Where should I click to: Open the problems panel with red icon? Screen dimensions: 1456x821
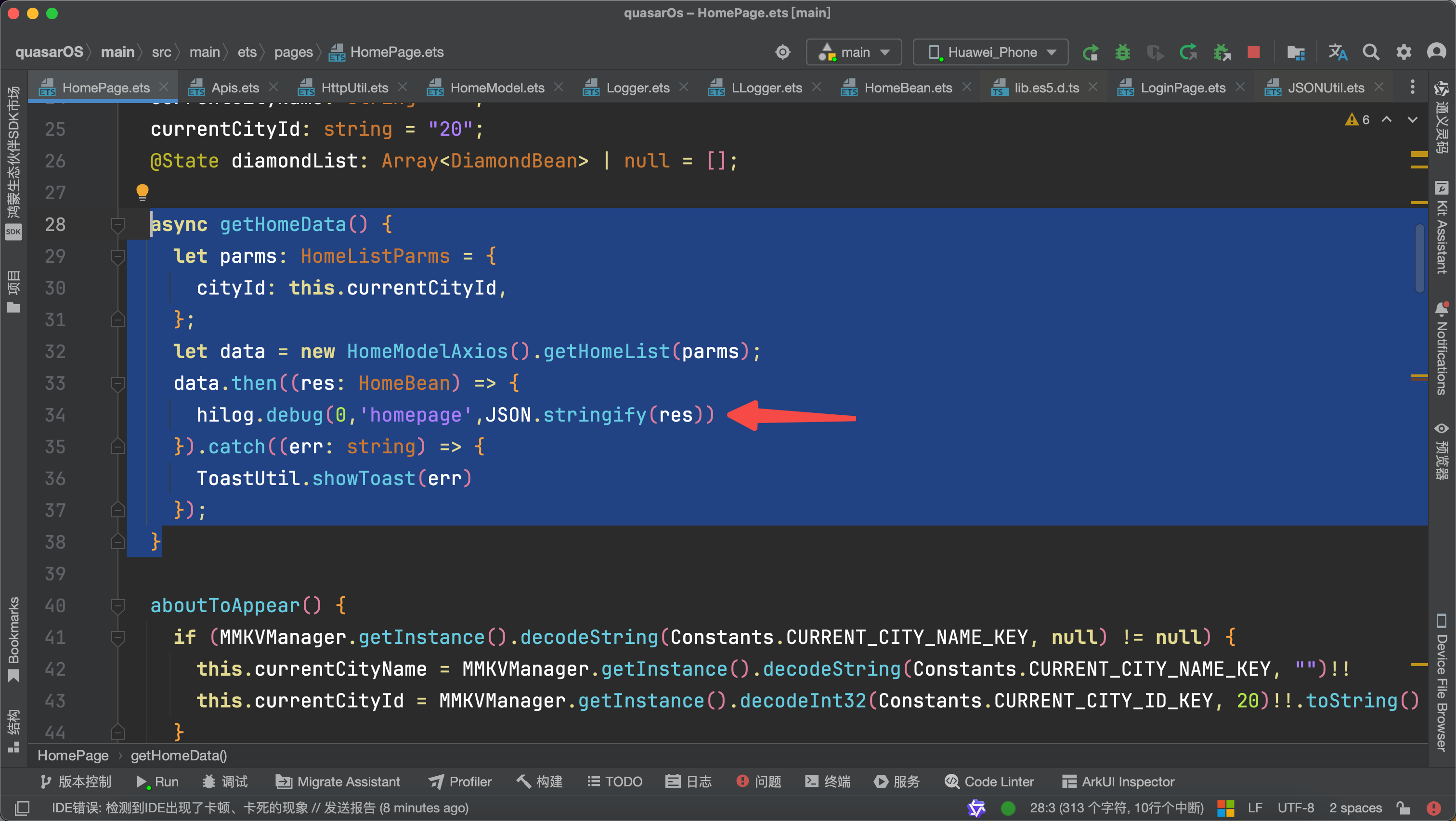click(758, 782)
